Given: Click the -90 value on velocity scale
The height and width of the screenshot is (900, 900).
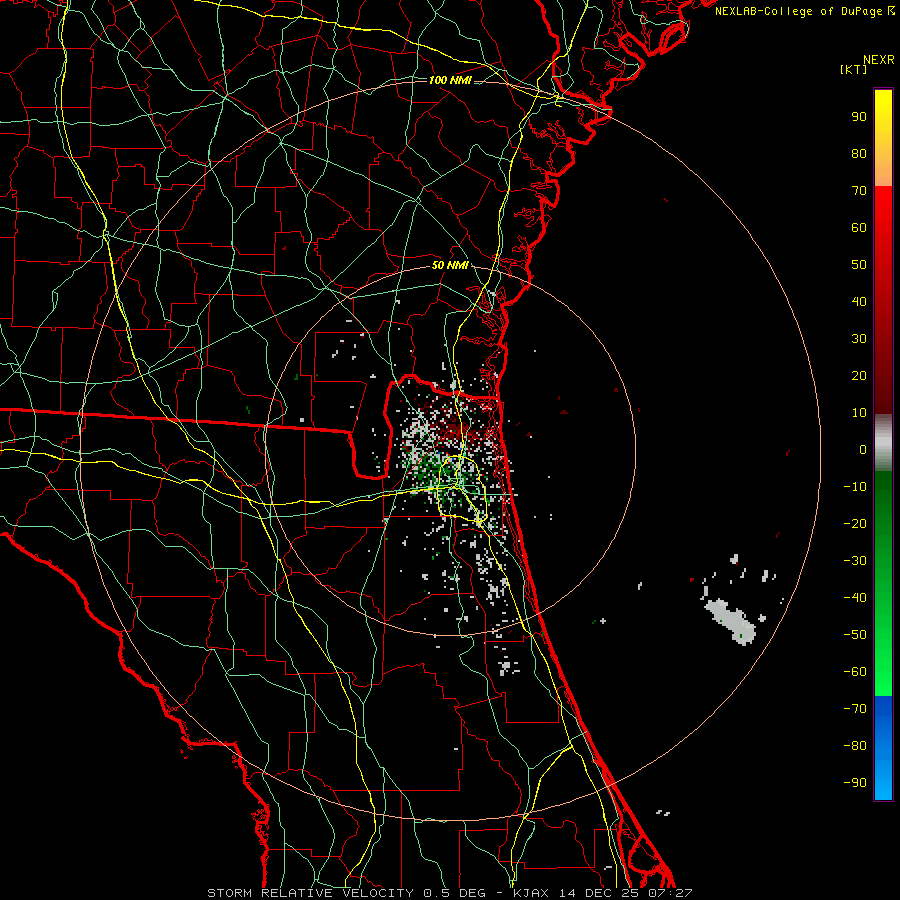Looking at the screenshot, I should [855, 782].
